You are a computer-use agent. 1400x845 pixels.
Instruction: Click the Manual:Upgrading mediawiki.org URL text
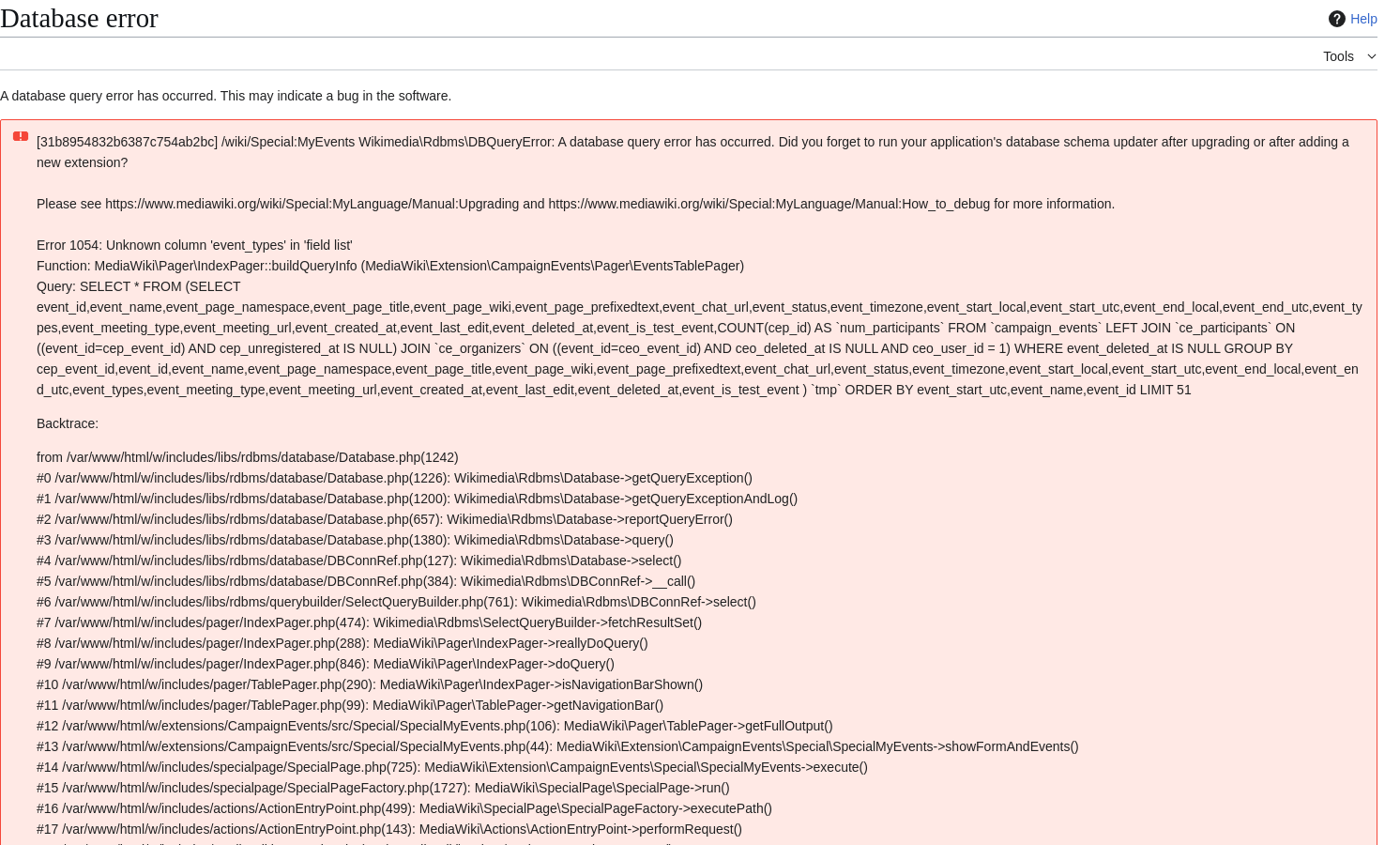(x=312, y=204)
